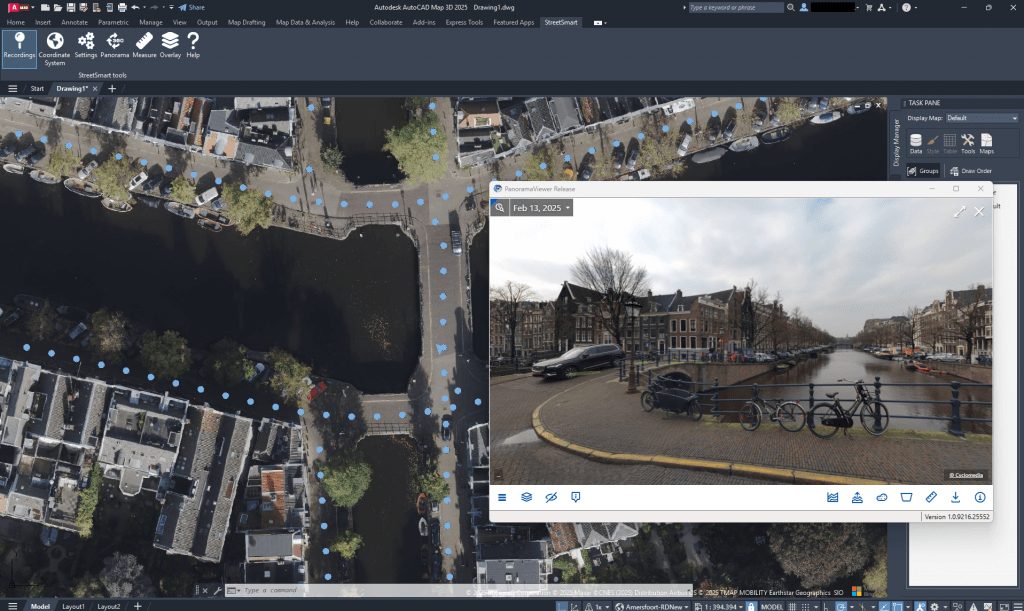The width and height of the screenshot is (1024, 611).
Task: Open the elevation chart icon in PanoramaViewer
Action: (832, 497)
